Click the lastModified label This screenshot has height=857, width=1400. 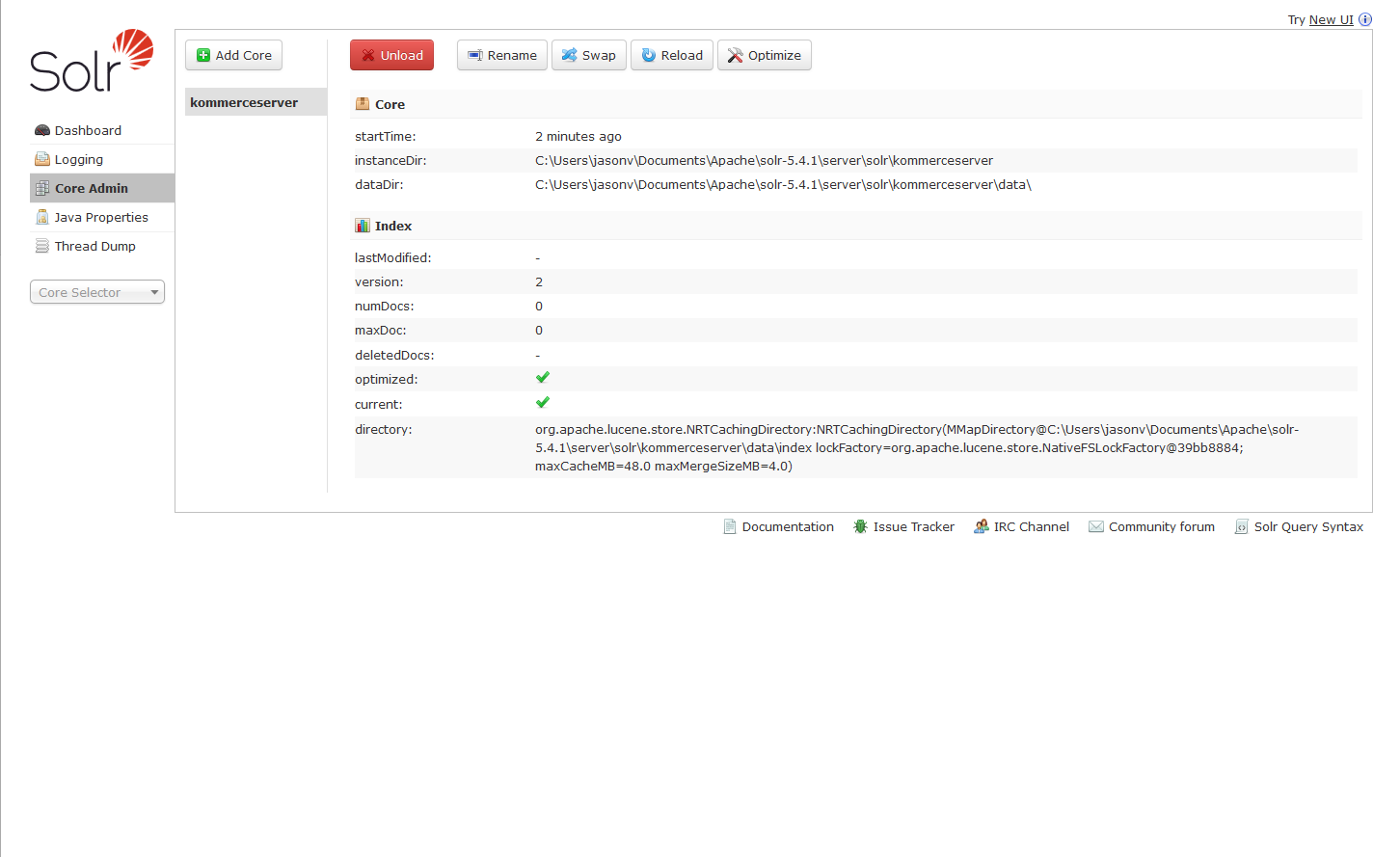[393, 258]
